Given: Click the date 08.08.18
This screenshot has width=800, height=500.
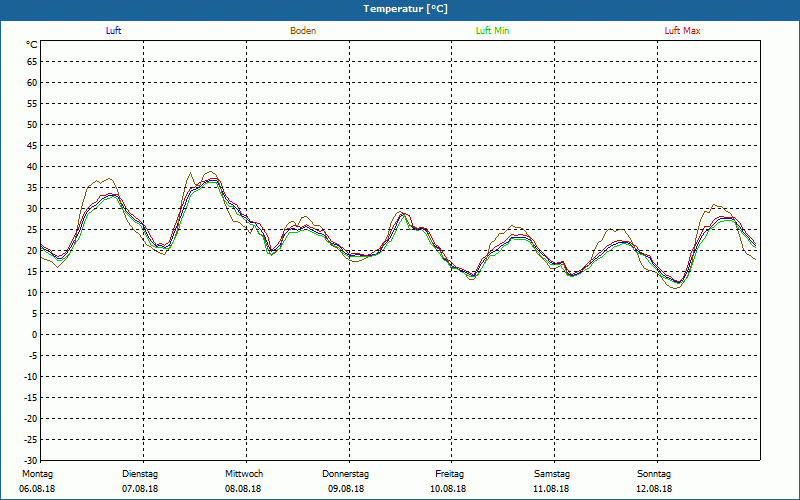Looking at the screenshot, I should 243,489.
